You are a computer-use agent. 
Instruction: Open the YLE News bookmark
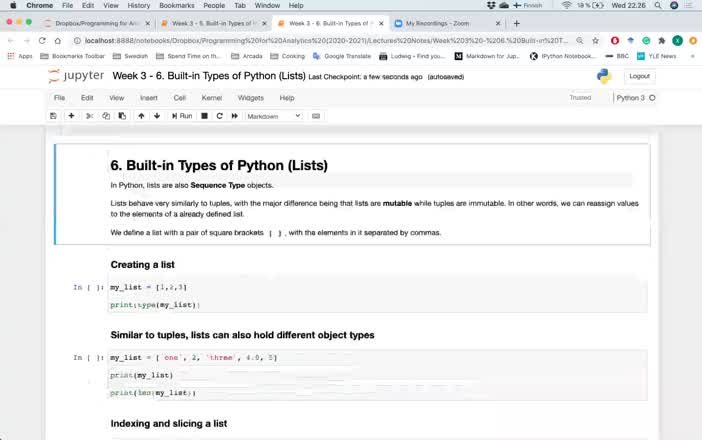[657, 56]
